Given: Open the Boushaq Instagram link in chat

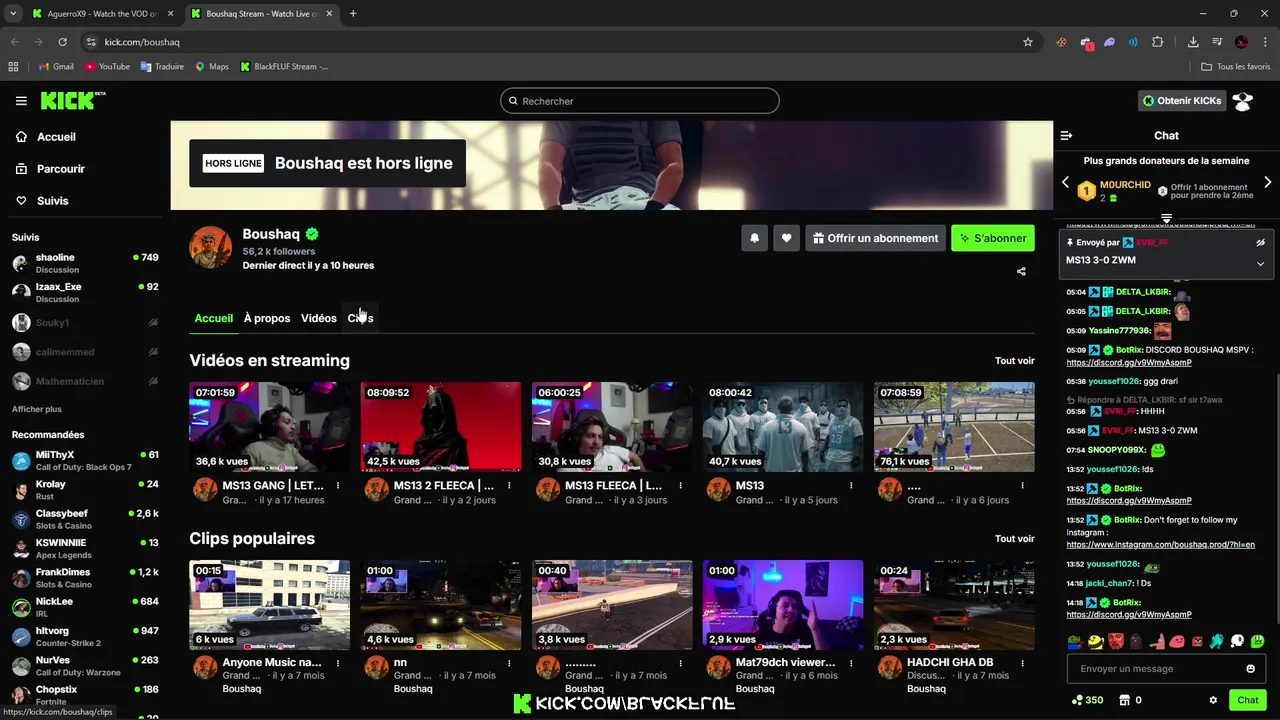Looking at the screenshot, I should [1160, 545].
